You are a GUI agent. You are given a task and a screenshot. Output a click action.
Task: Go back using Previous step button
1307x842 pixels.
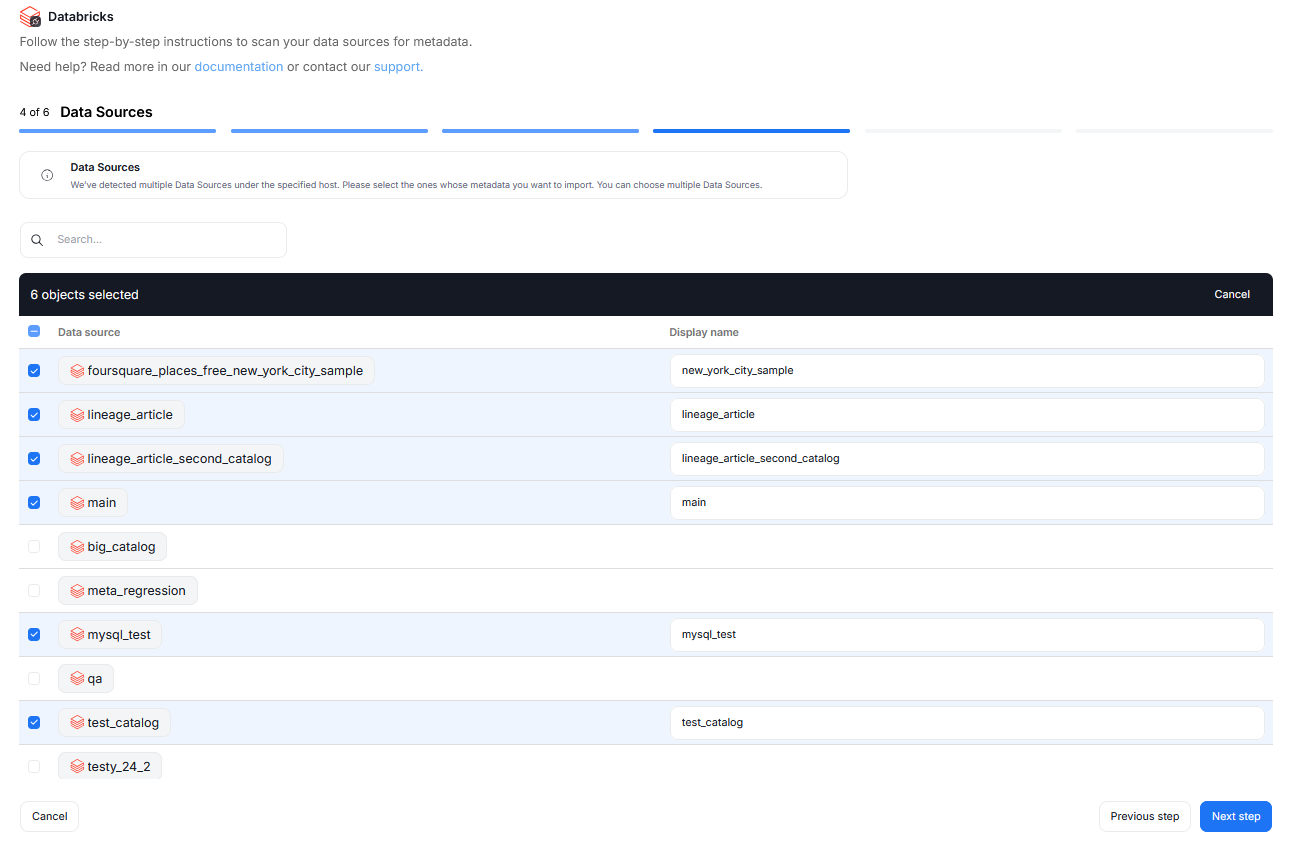pyautogui.click(x=1144, y=816)
